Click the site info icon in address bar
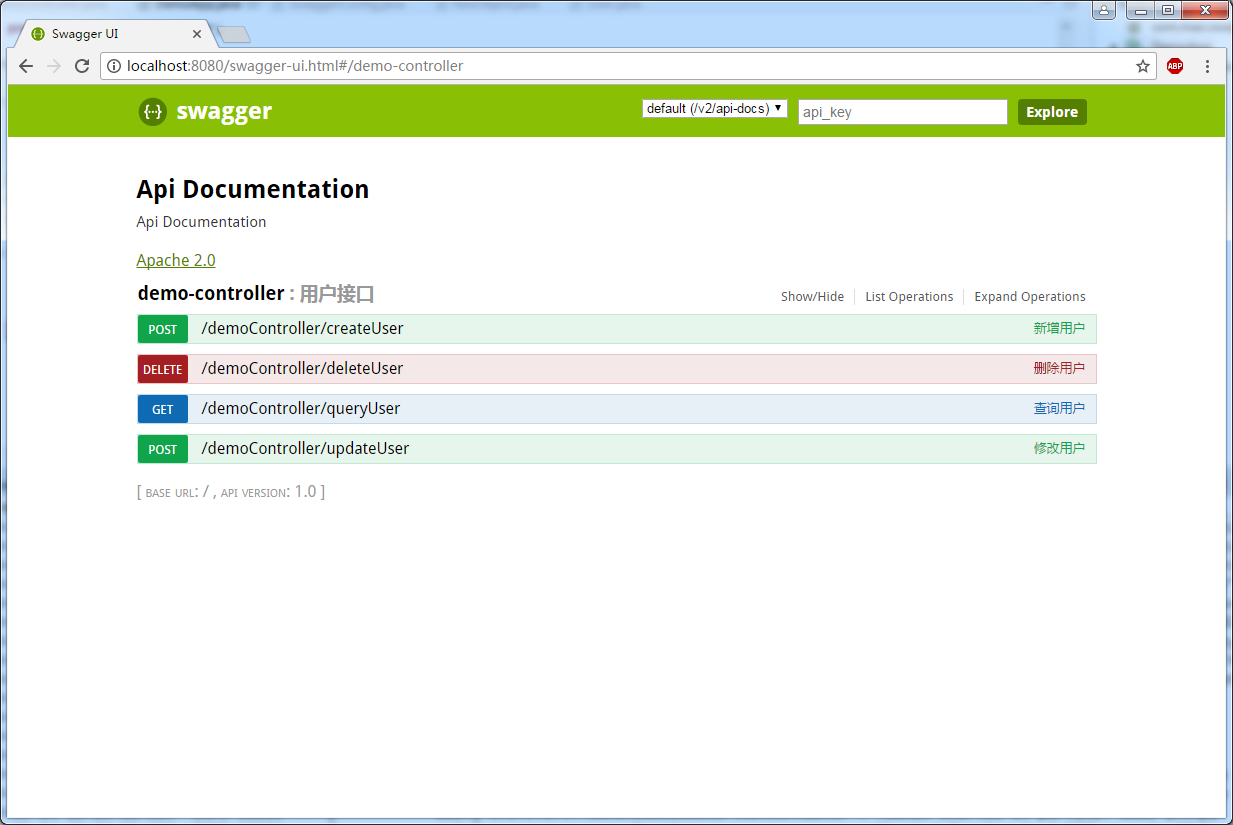This screenshot has height=825, width=1233. (114, 66)
